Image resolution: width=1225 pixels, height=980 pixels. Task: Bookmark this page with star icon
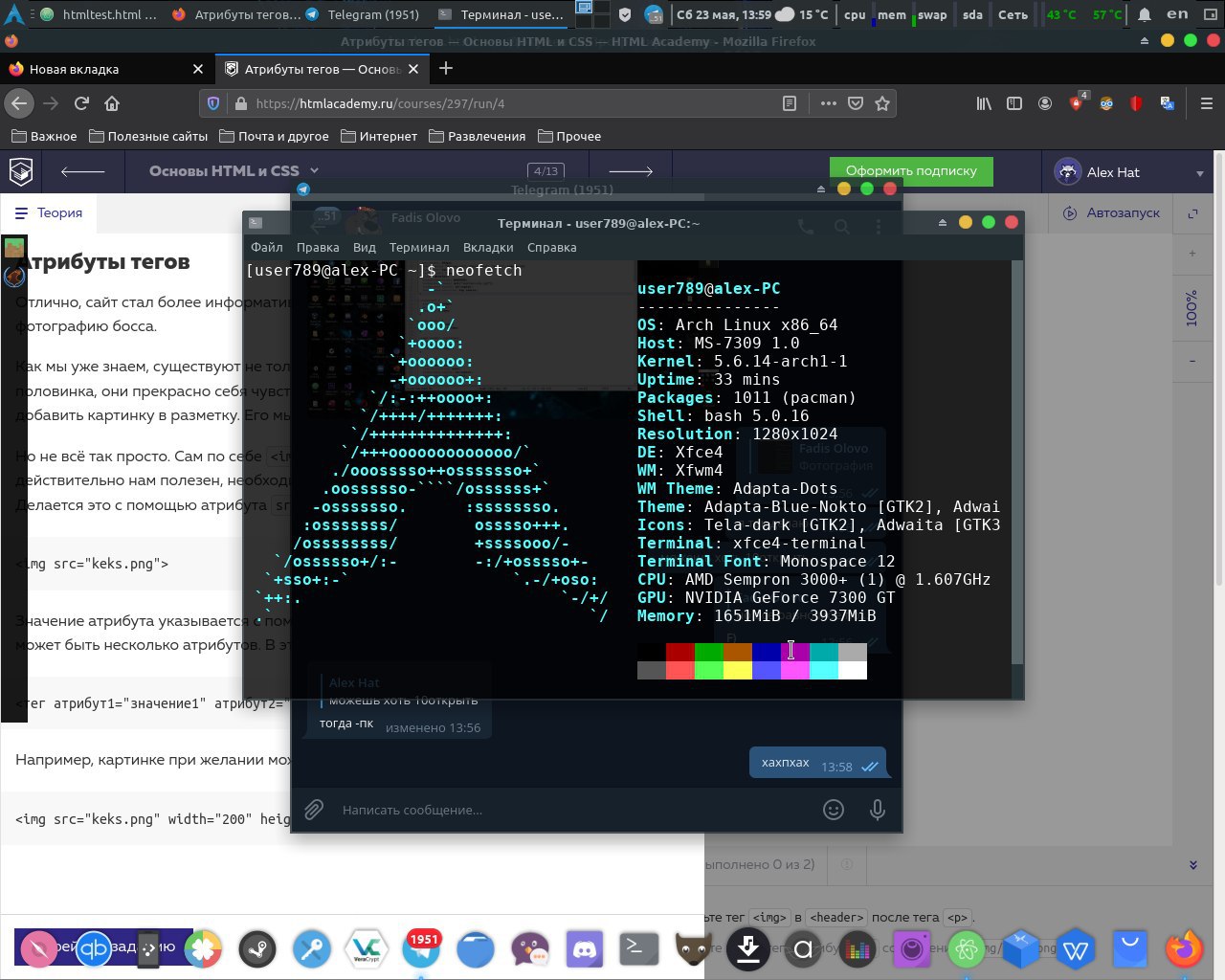pos(882,103)
